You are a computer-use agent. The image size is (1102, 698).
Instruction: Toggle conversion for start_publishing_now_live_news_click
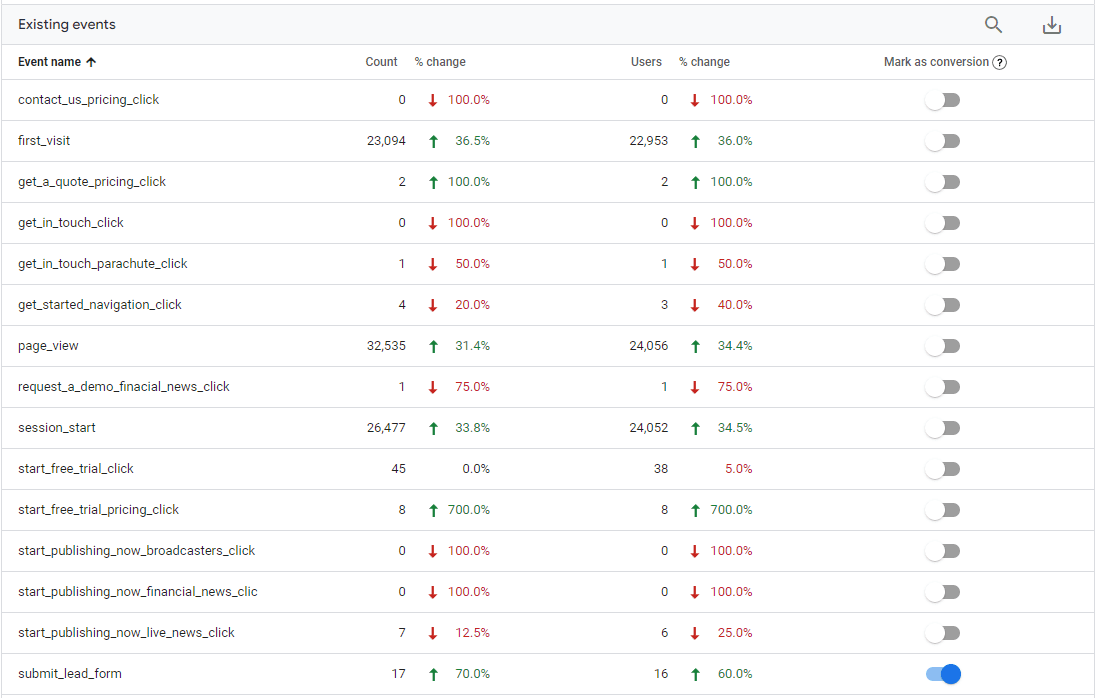coord(943,633)
